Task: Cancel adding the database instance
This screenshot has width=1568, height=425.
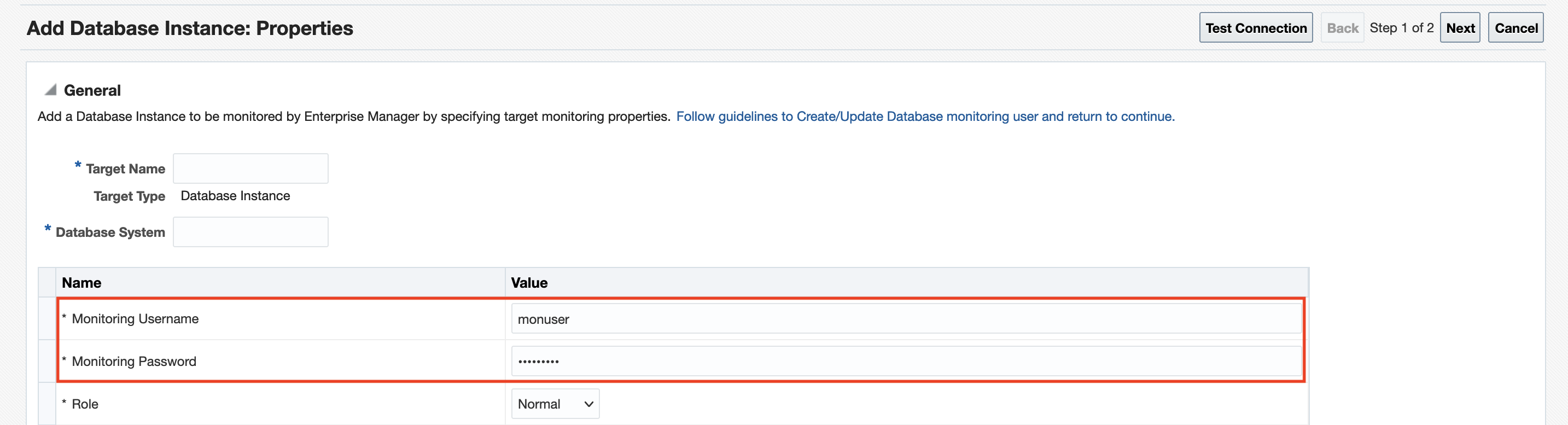Action: [1515, 28]
